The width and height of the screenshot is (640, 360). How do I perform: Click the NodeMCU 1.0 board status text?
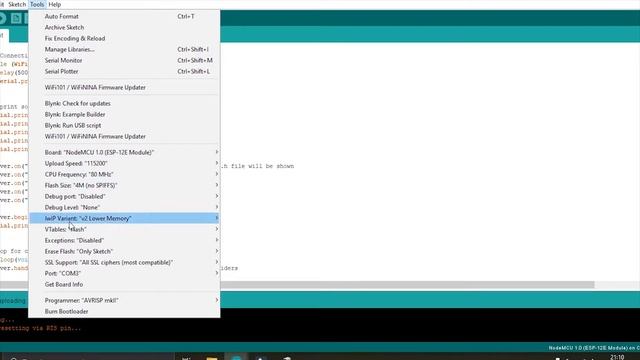[594, 348]
